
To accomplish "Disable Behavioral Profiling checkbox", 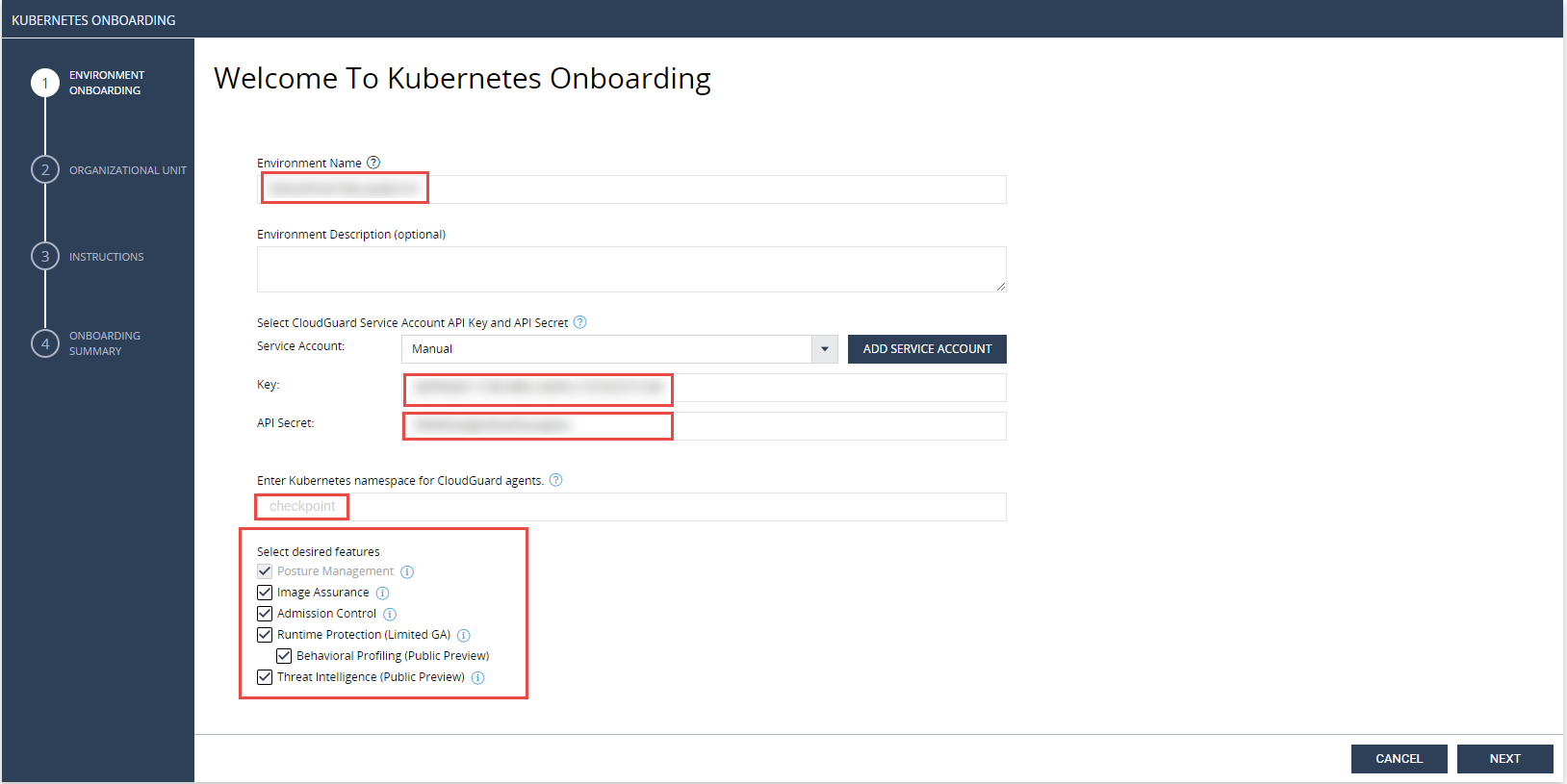I will [284, 656].
